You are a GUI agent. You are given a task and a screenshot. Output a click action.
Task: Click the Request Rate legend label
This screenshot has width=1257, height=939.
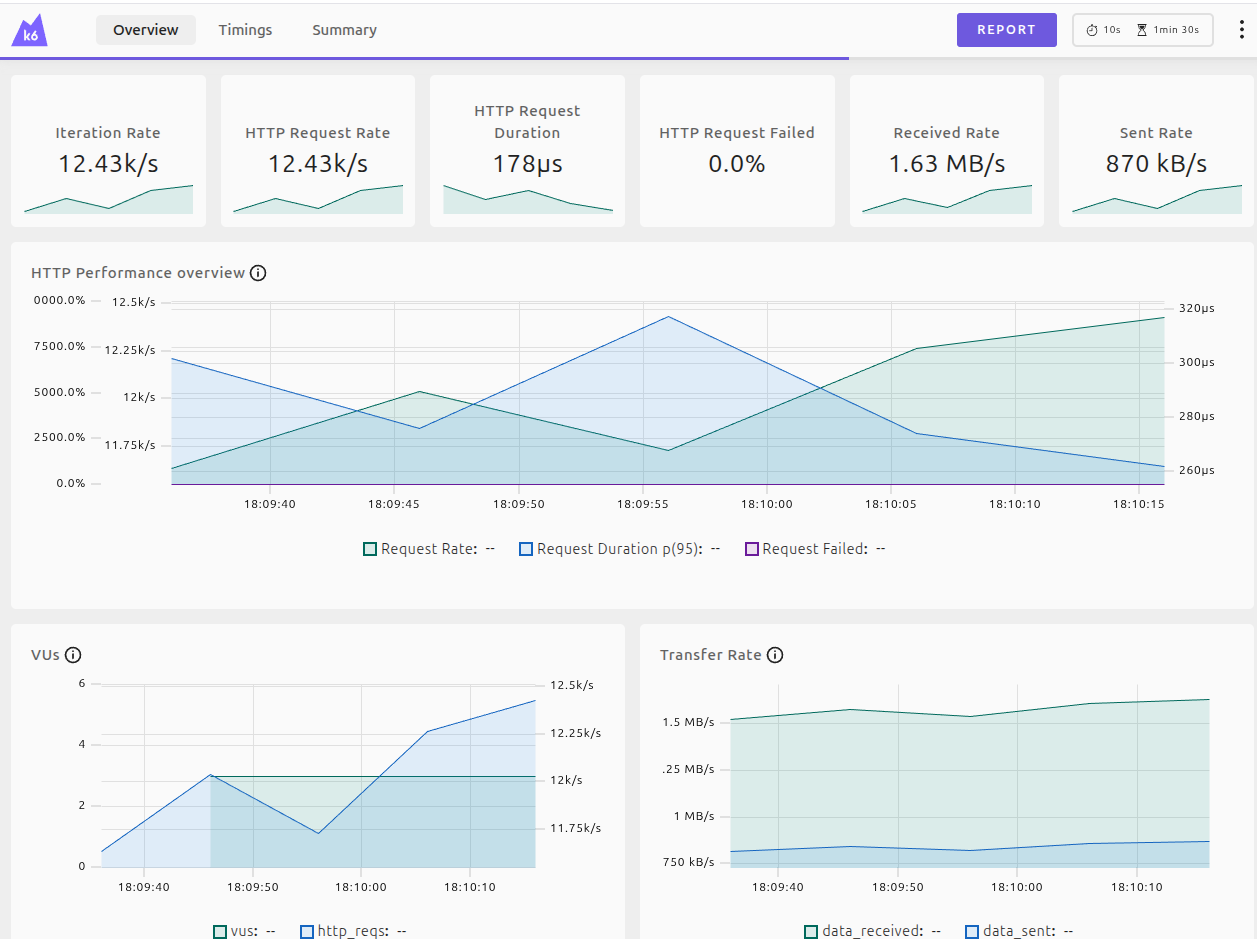click(x=429, y=549)
